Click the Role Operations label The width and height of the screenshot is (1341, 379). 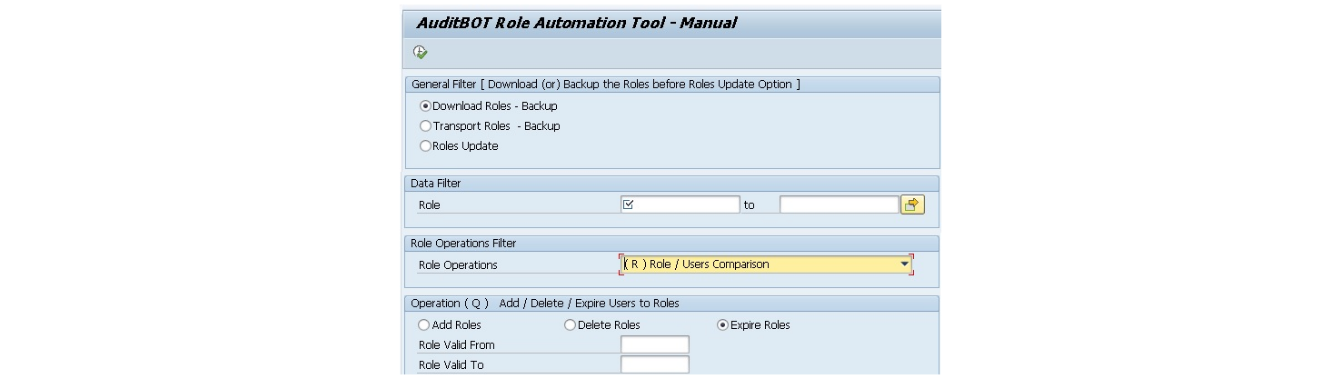tap(457, 265)
